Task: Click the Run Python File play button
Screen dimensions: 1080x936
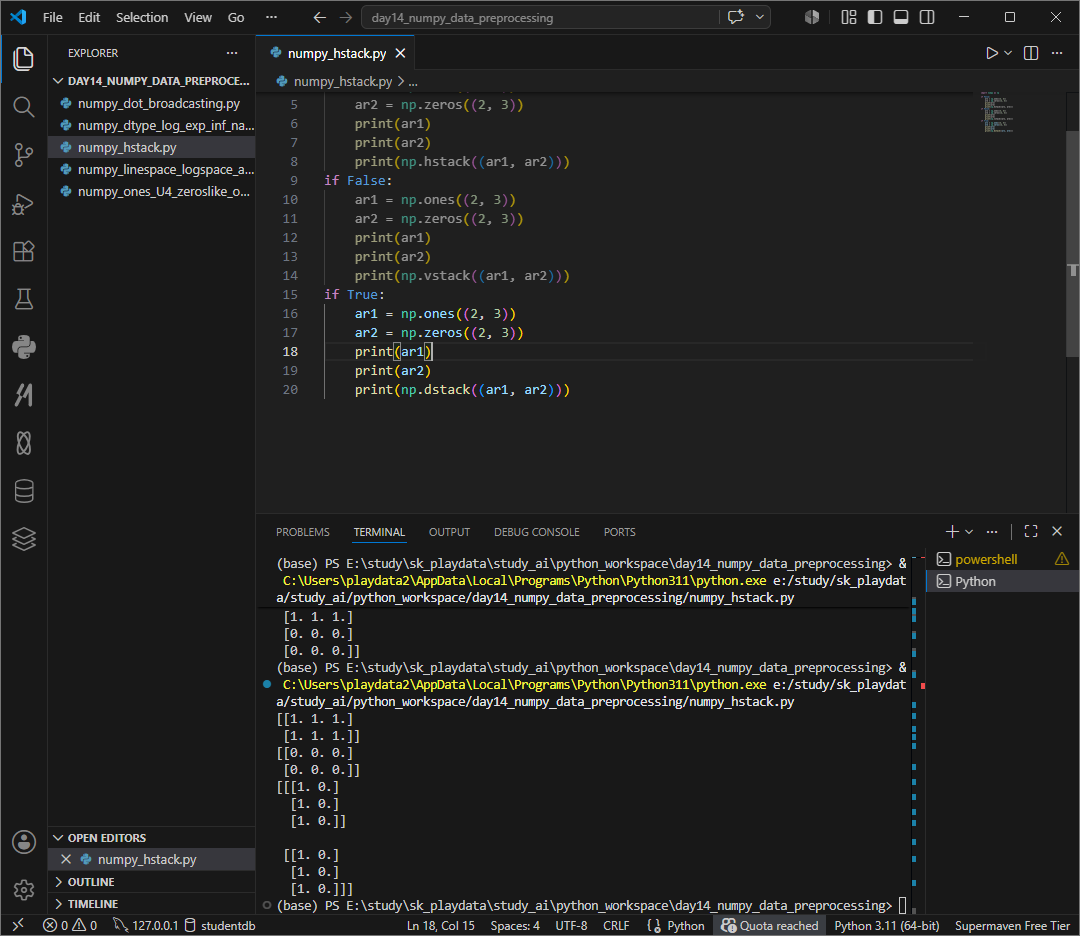Action: point(991,53)
